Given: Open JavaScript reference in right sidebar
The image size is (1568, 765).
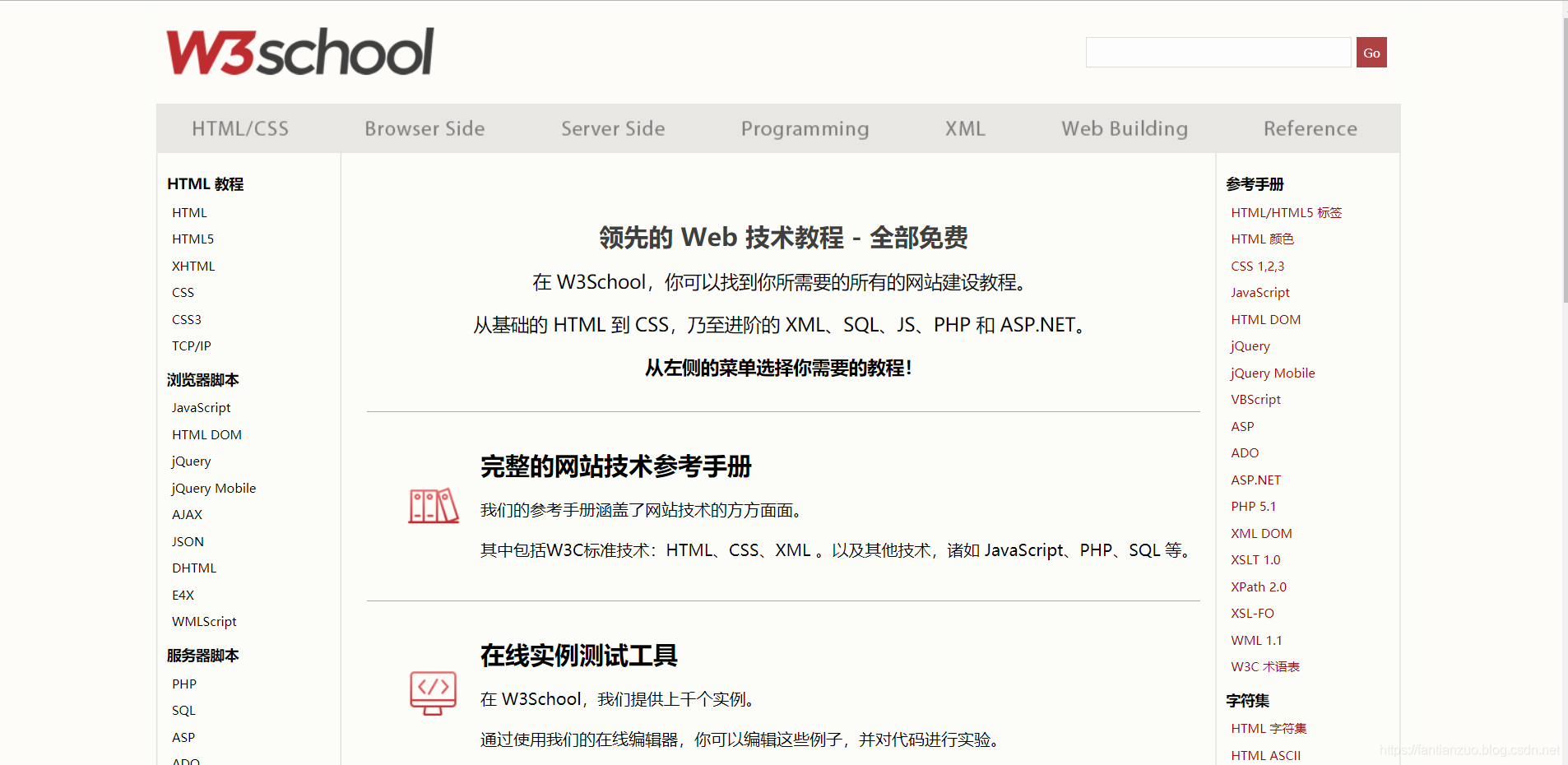Looking at the screenshot, I should pos(1260,293).
